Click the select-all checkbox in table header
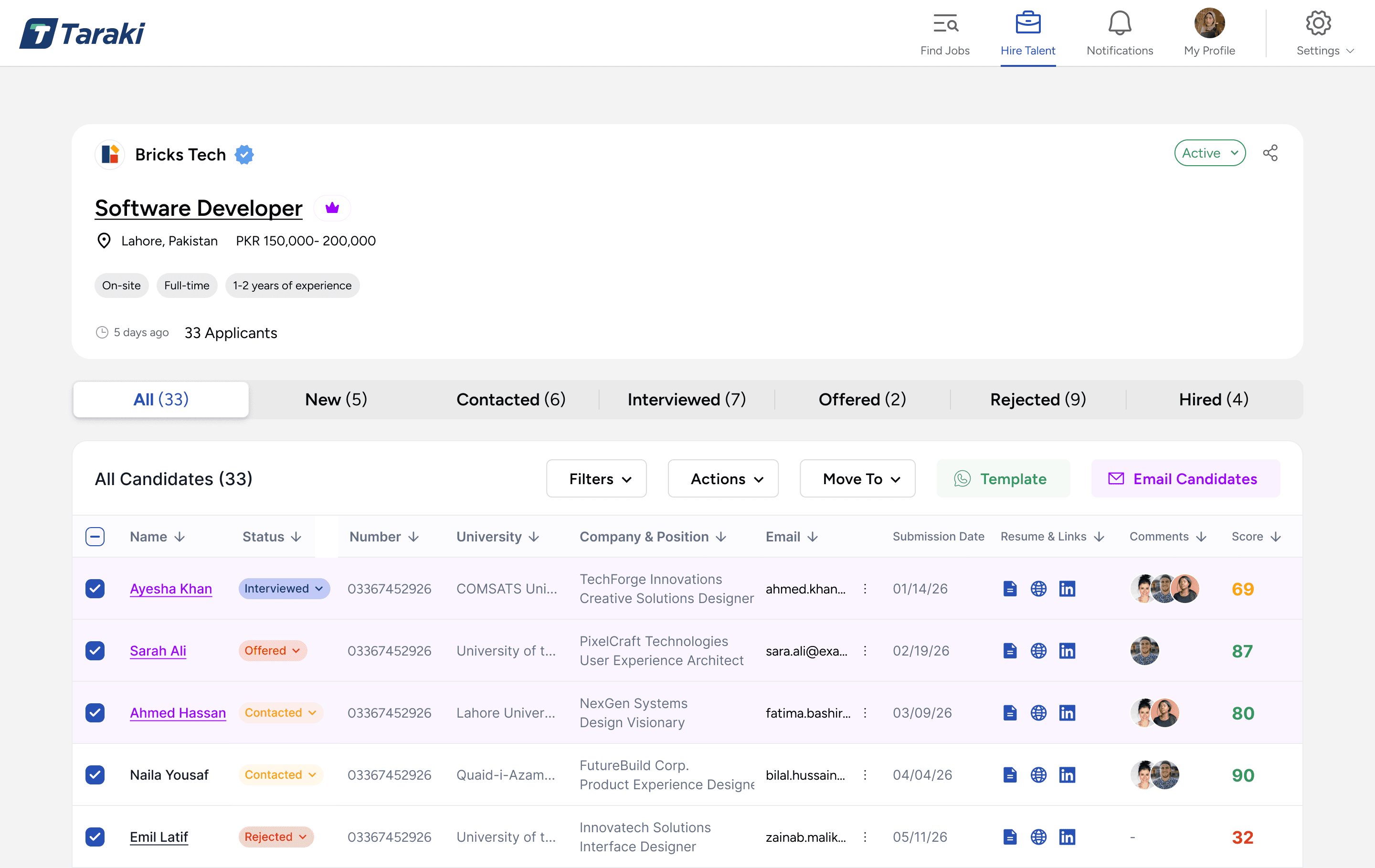The height and width of the screenshot is (868, 1375). tap(95, 536)
